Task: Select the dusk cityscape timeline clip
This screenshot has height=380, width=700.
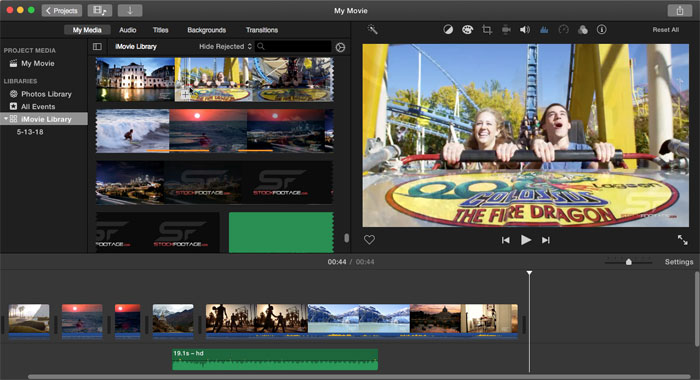Action: pos(435,321)
